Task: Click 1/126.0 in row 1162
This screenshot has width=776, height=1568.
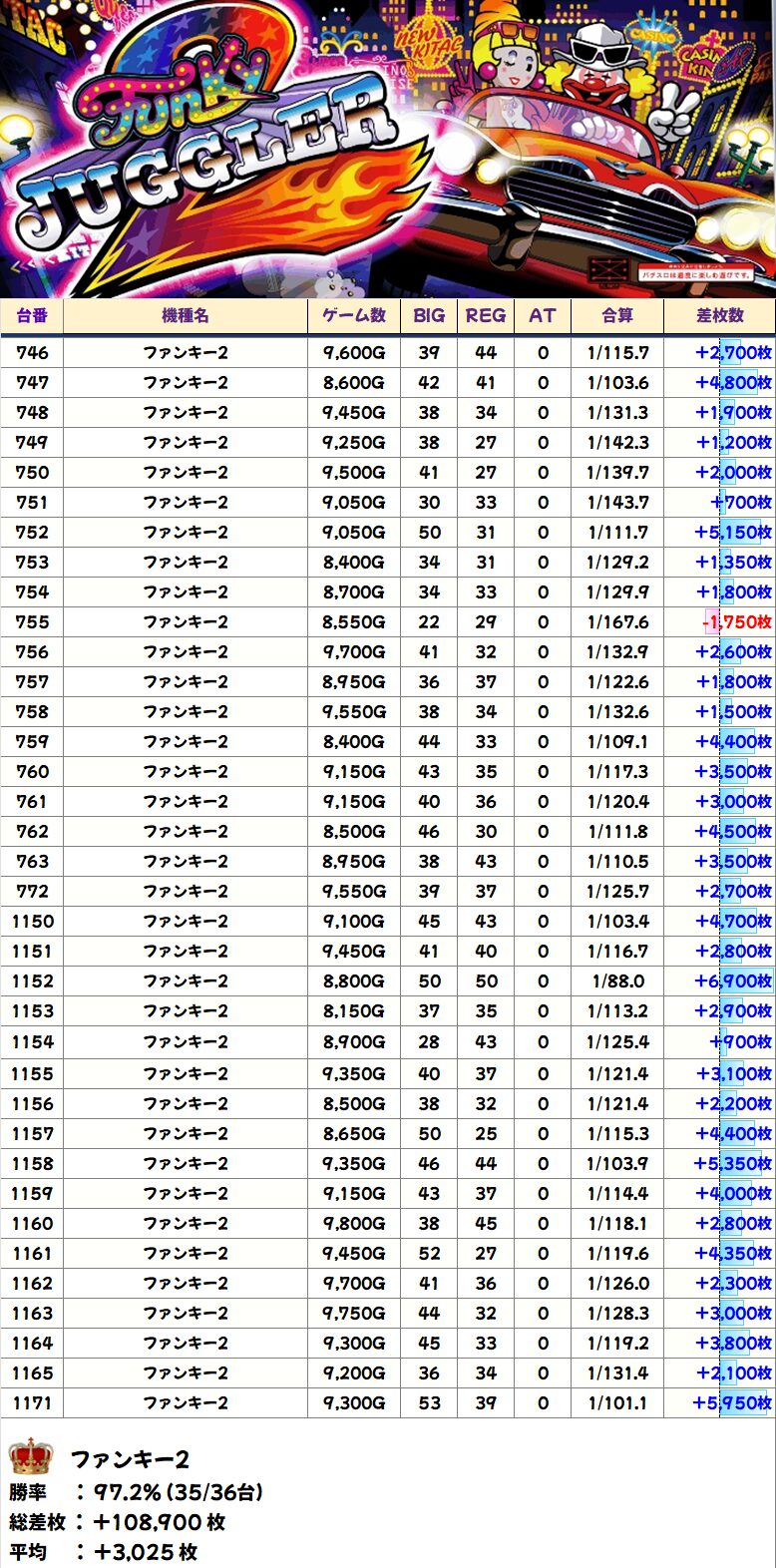Action: [617, 1283]
